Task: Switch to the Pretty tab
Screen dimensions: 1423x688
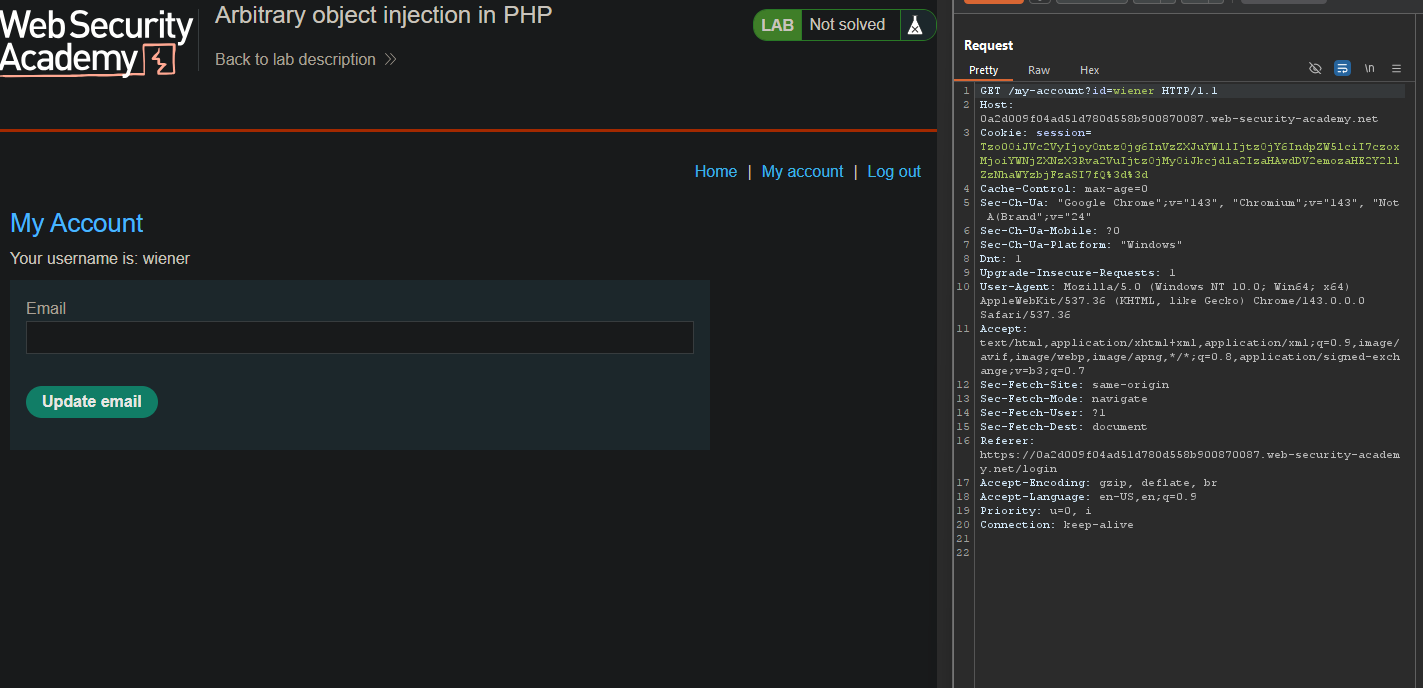Action: click(x=983, y=70)
